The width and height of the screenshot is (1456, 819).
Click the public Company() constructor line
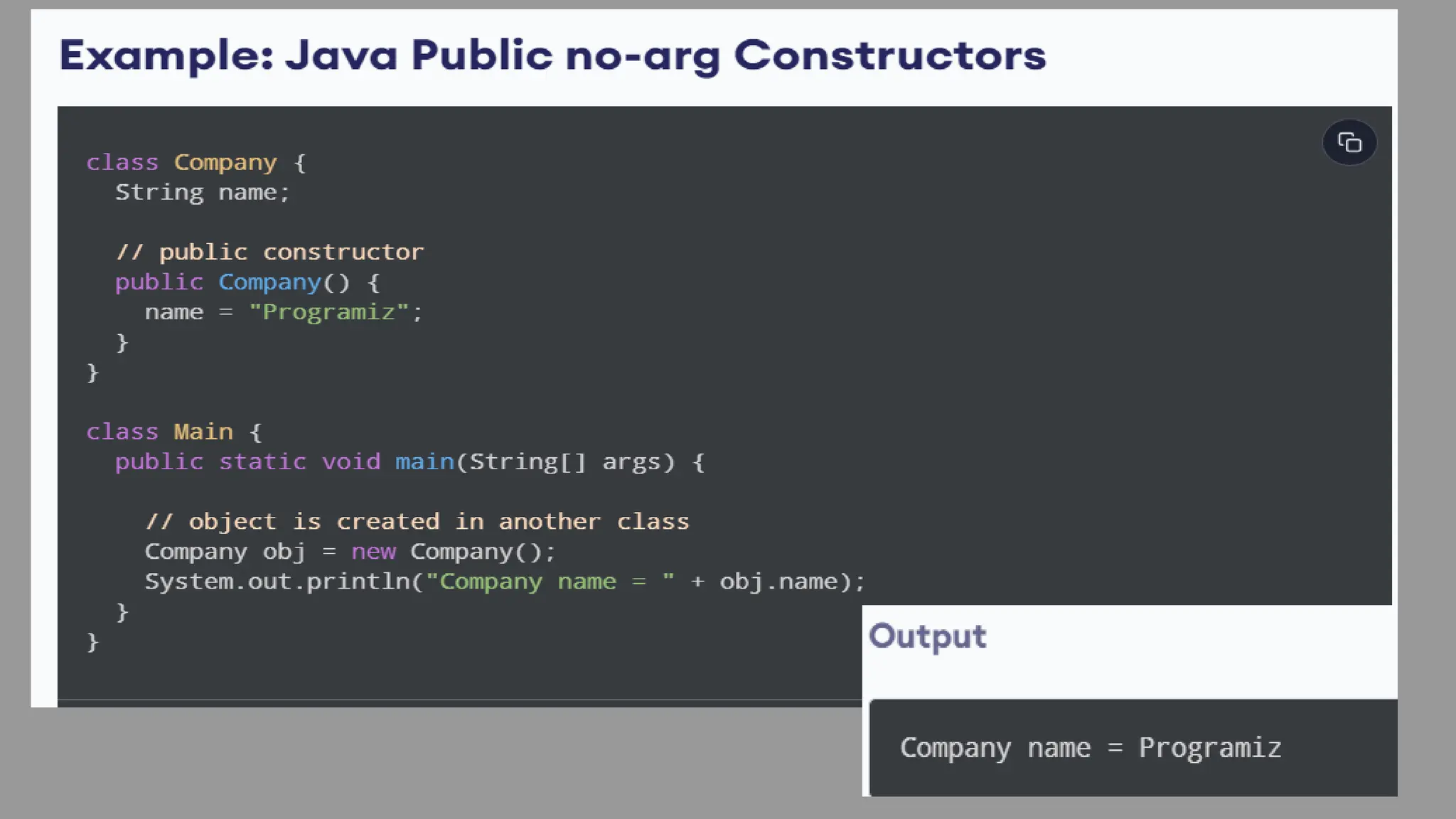[x=247, y=282]
